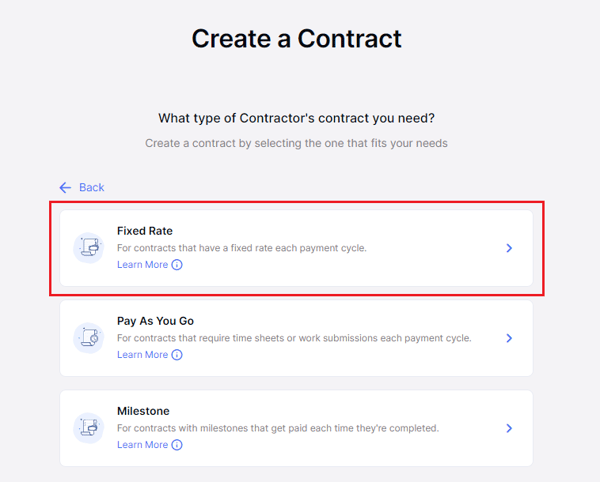Click the Milestone contract icon
This screenshot has width=600, height=482.
point(88,428)
